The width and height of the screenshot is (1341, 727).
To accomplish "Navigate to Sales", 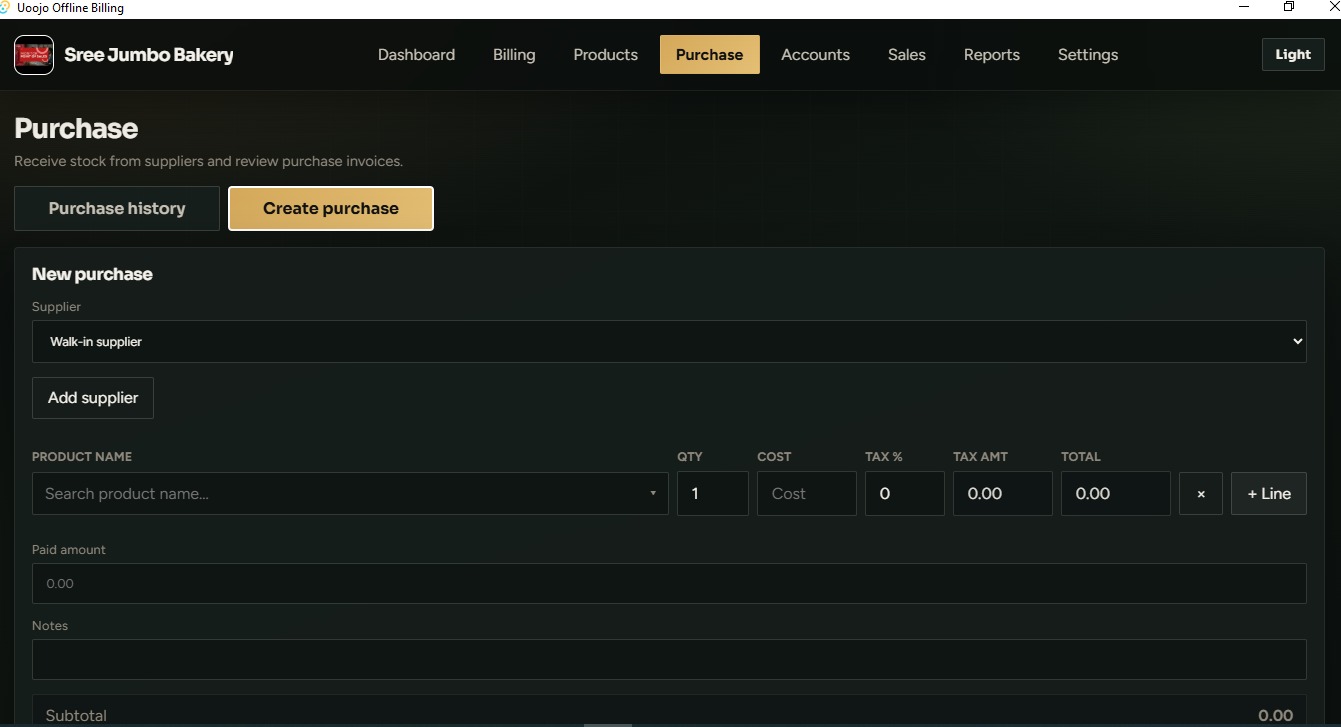I will pyautogui.click(x=907, y=55).
